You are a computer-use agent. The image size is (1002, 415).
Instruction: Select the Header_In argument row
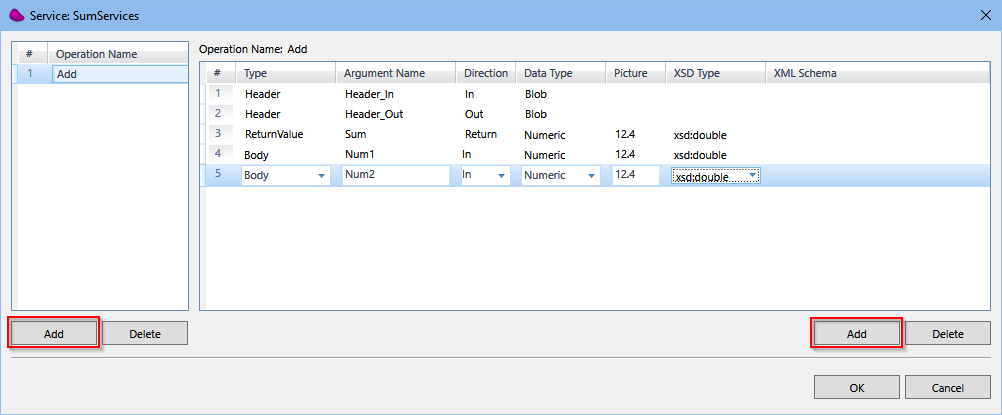tap(596, 94)
